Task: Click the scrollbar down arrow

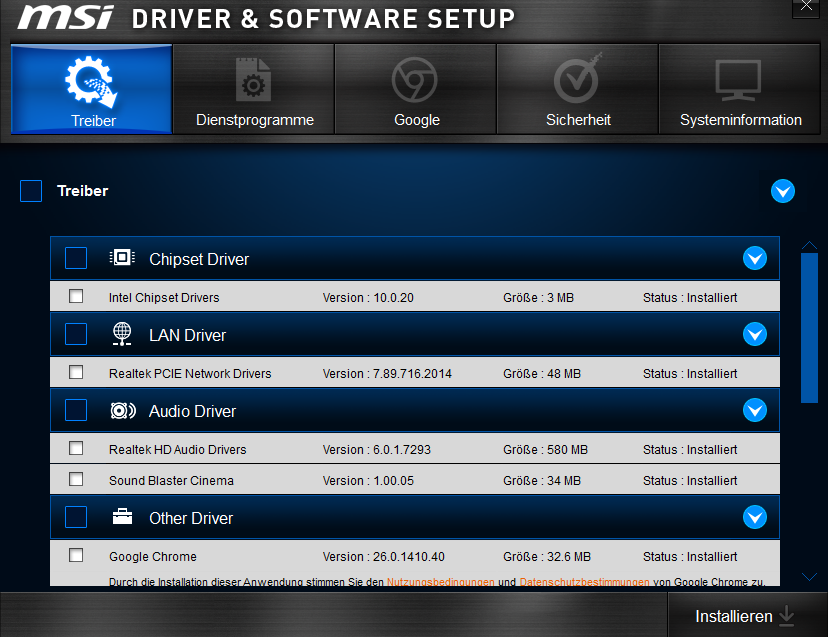Action: (x=809, y=576)
